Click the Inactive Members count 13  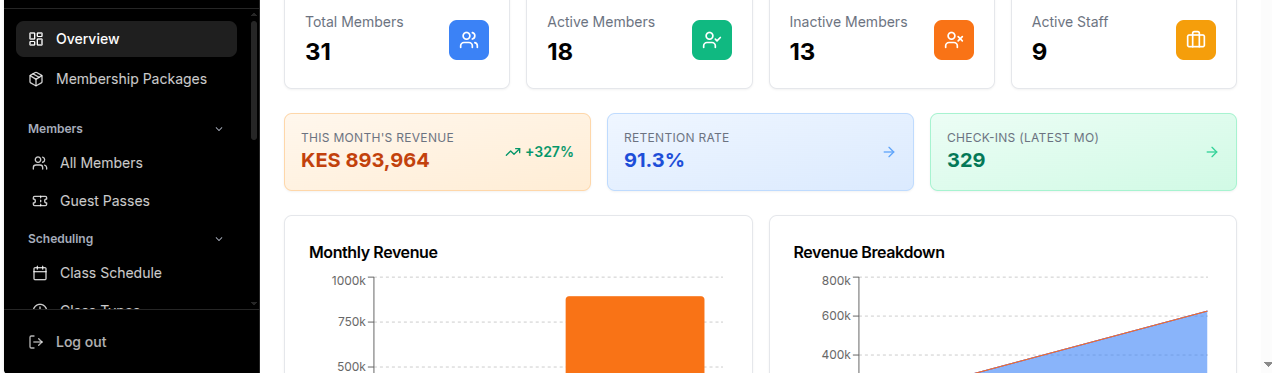coord(802,52)
